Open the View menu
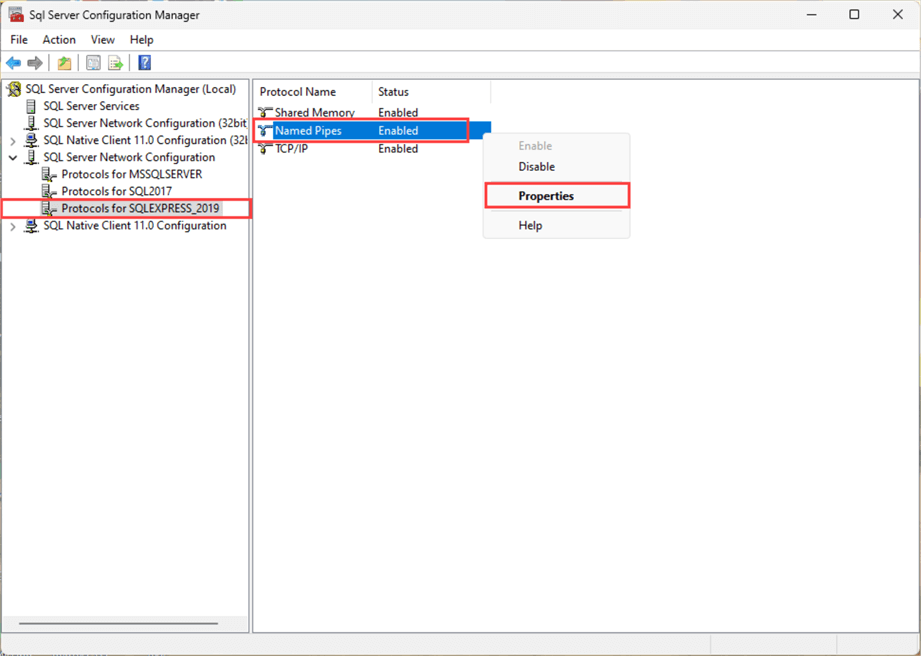 pyautogui.click(x=103, y=39)
